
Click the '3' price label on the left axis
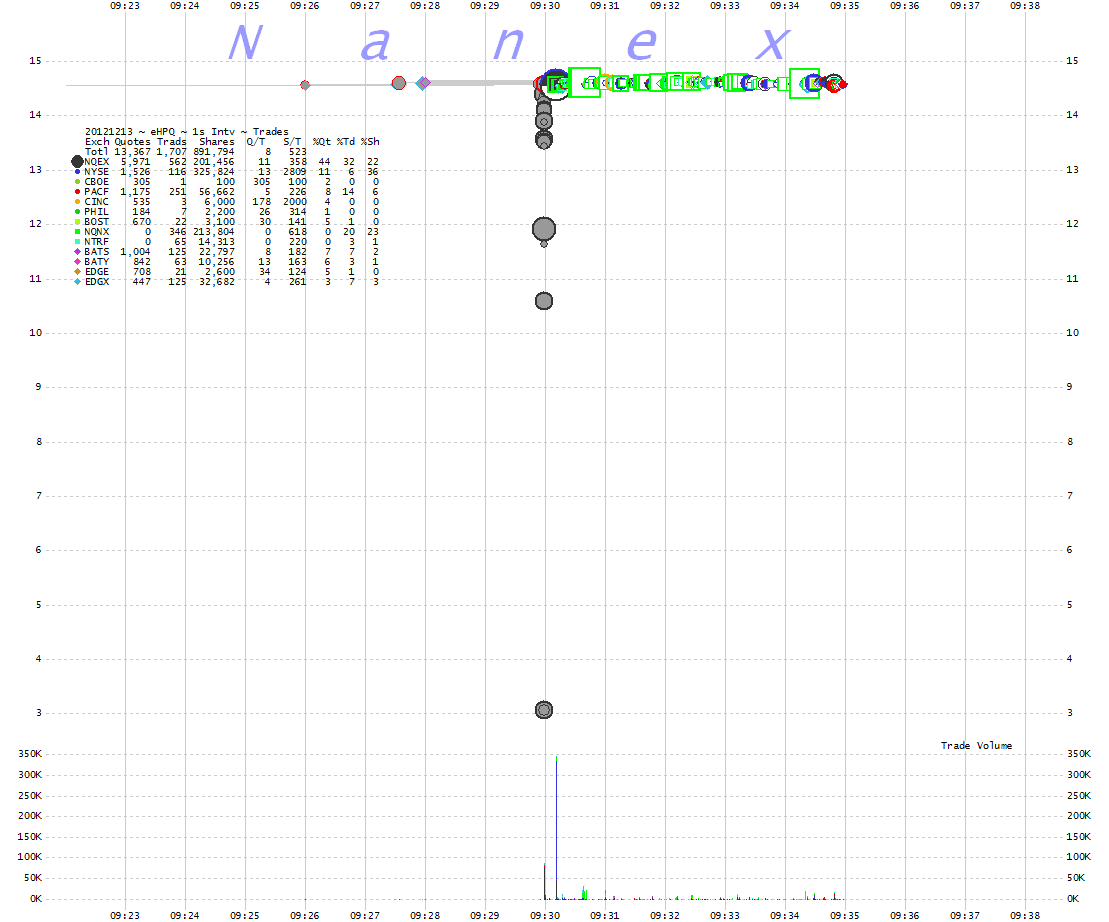tap(39, 713)
